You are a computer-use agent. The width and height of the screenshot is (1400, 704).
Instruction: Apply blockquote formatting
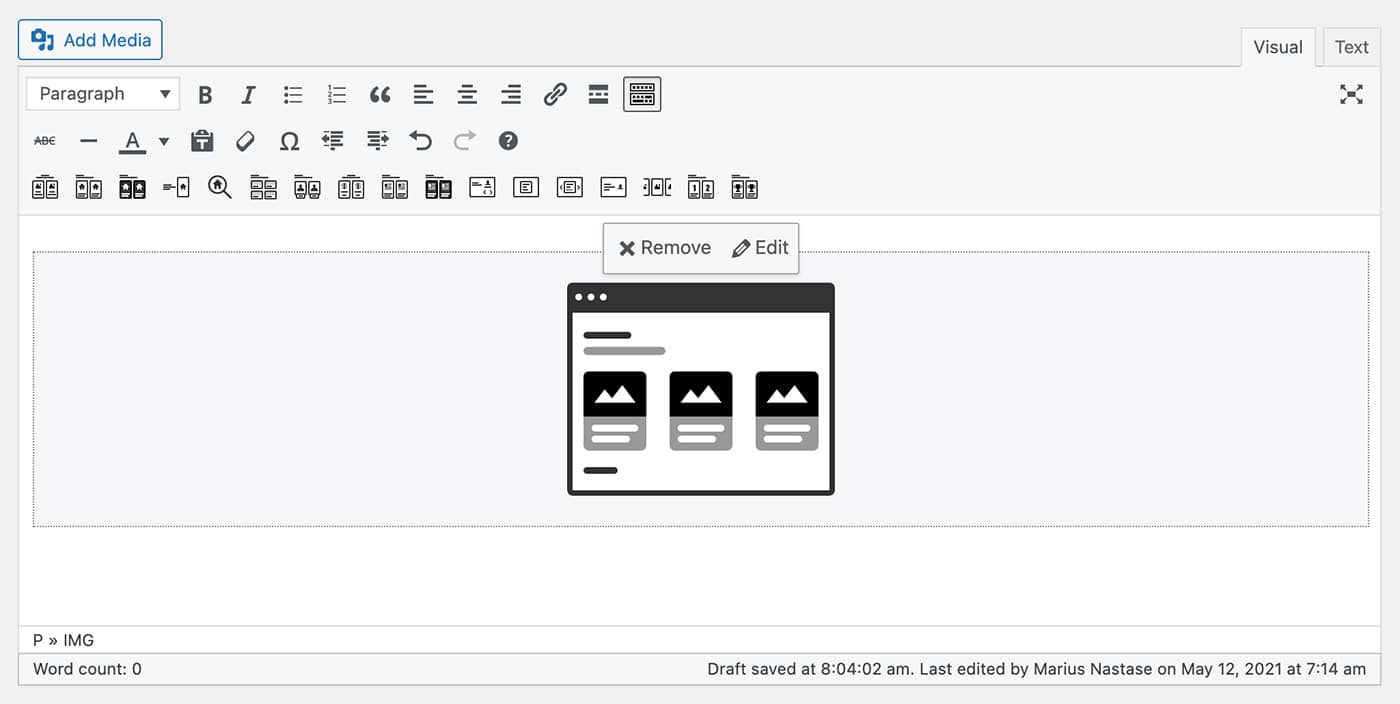coord(380,95)
